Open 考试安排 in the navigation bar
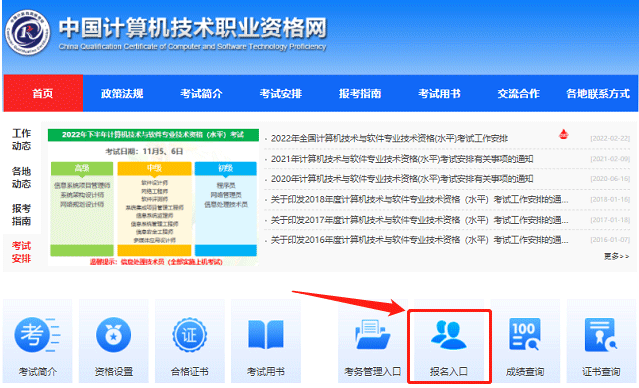 pos(281,93)
